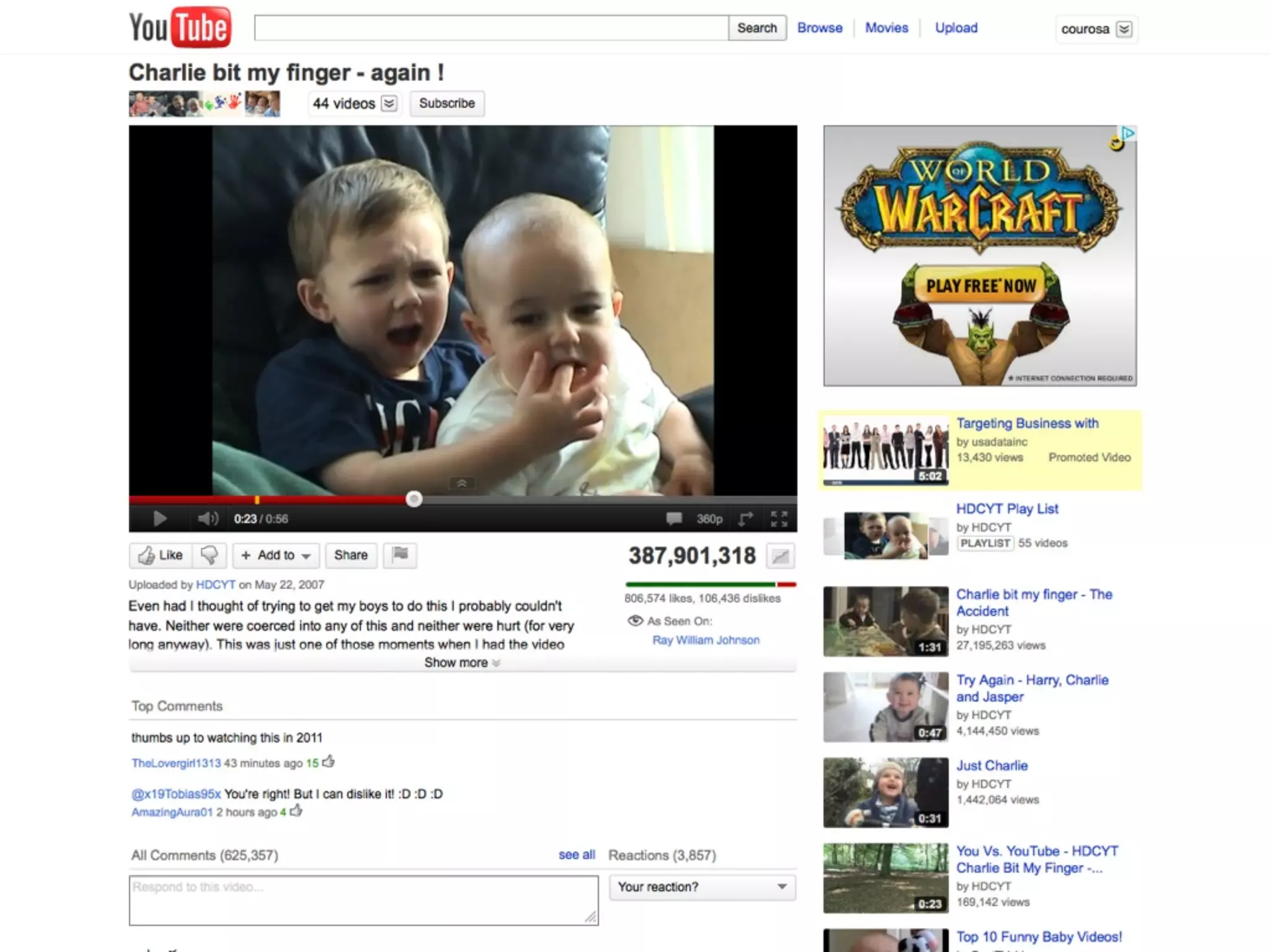
Task: Flag the video with the flag icon
Action: point(400,555)
